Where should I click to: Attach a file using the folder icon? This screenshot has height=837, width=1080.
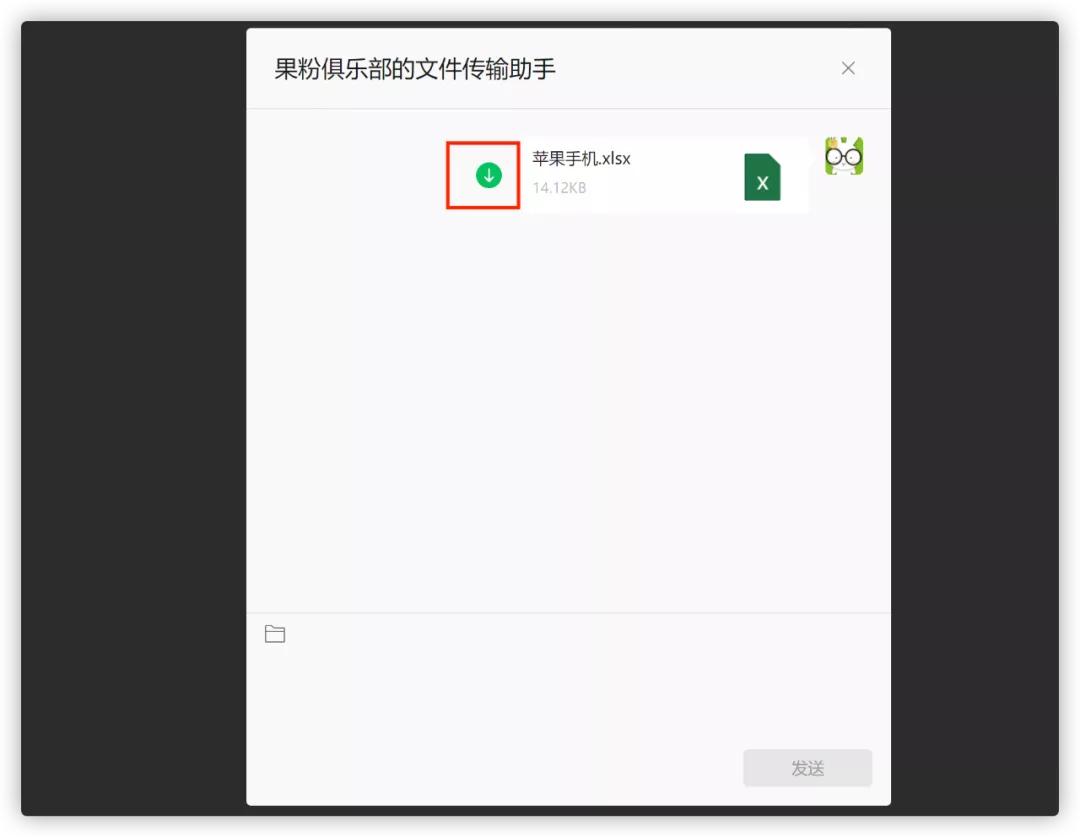point(275,633)
